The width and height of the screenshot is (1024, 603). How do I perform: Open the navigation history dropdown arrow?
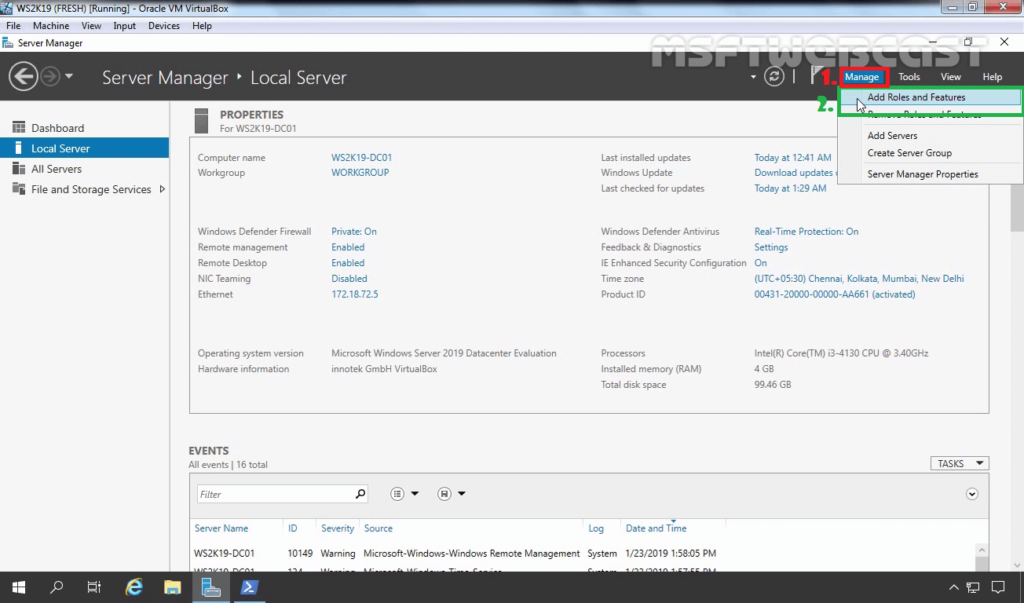click(x=69, y=76)
